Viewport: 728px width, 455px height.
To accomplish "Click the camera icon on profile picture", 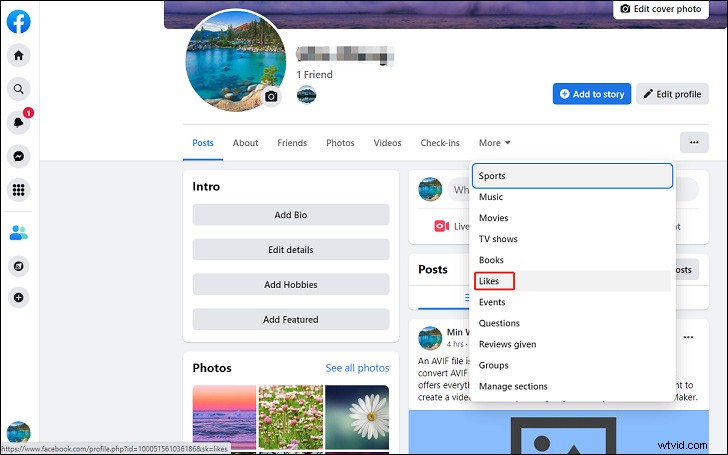I will [271, 97].
